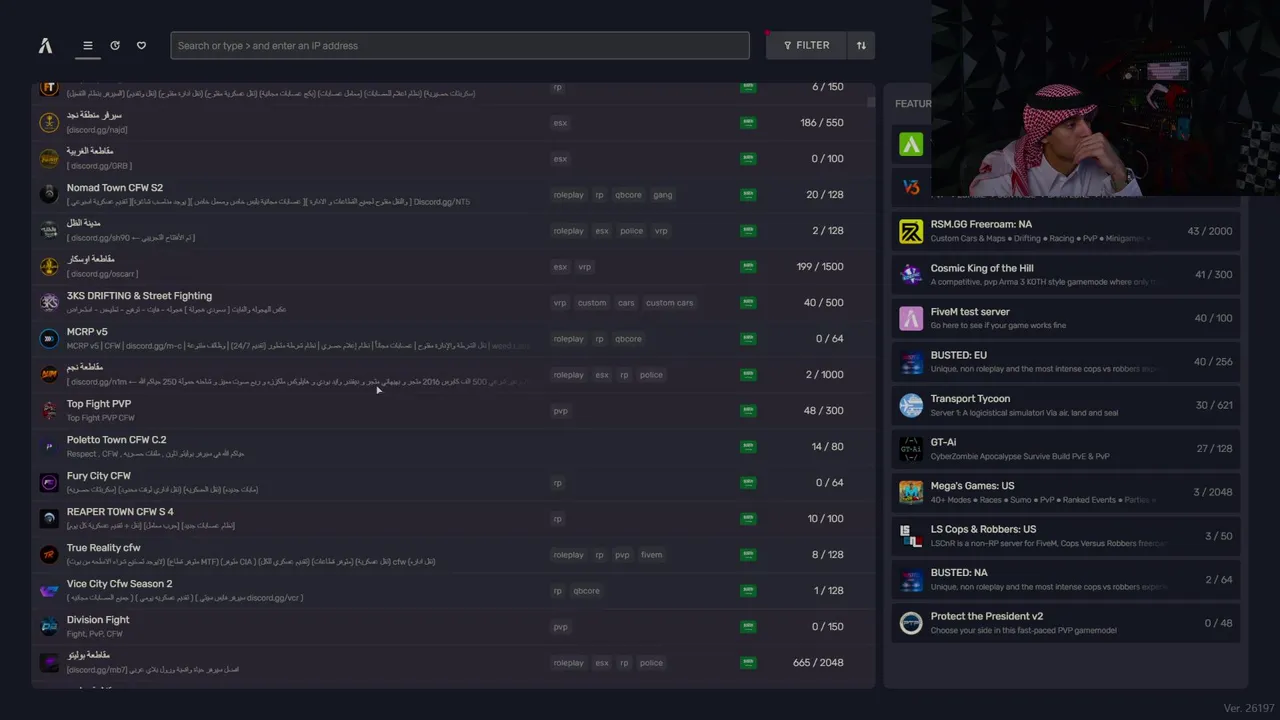
Task: Open RSM.GG Freeroam: NA featured server
Action: [x=1066, y=231]
